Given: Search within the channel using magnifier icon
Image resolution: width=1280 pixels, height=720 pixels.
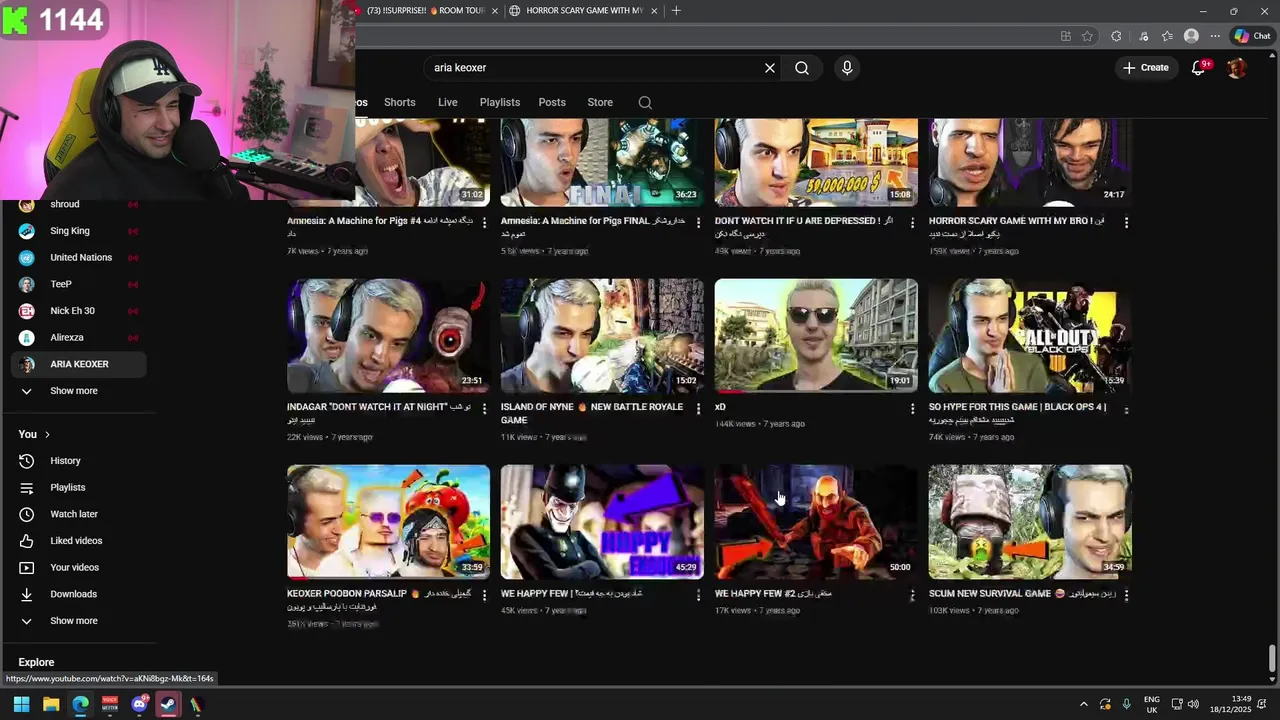Looking at the screenshot, I should 645,102.
